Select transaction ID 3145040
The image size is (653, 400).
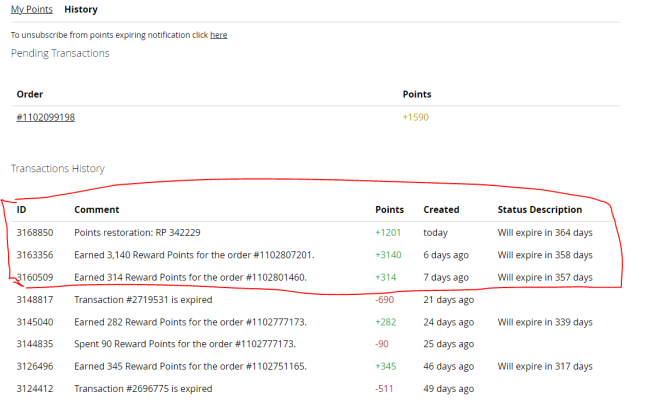tap(35, 322)
